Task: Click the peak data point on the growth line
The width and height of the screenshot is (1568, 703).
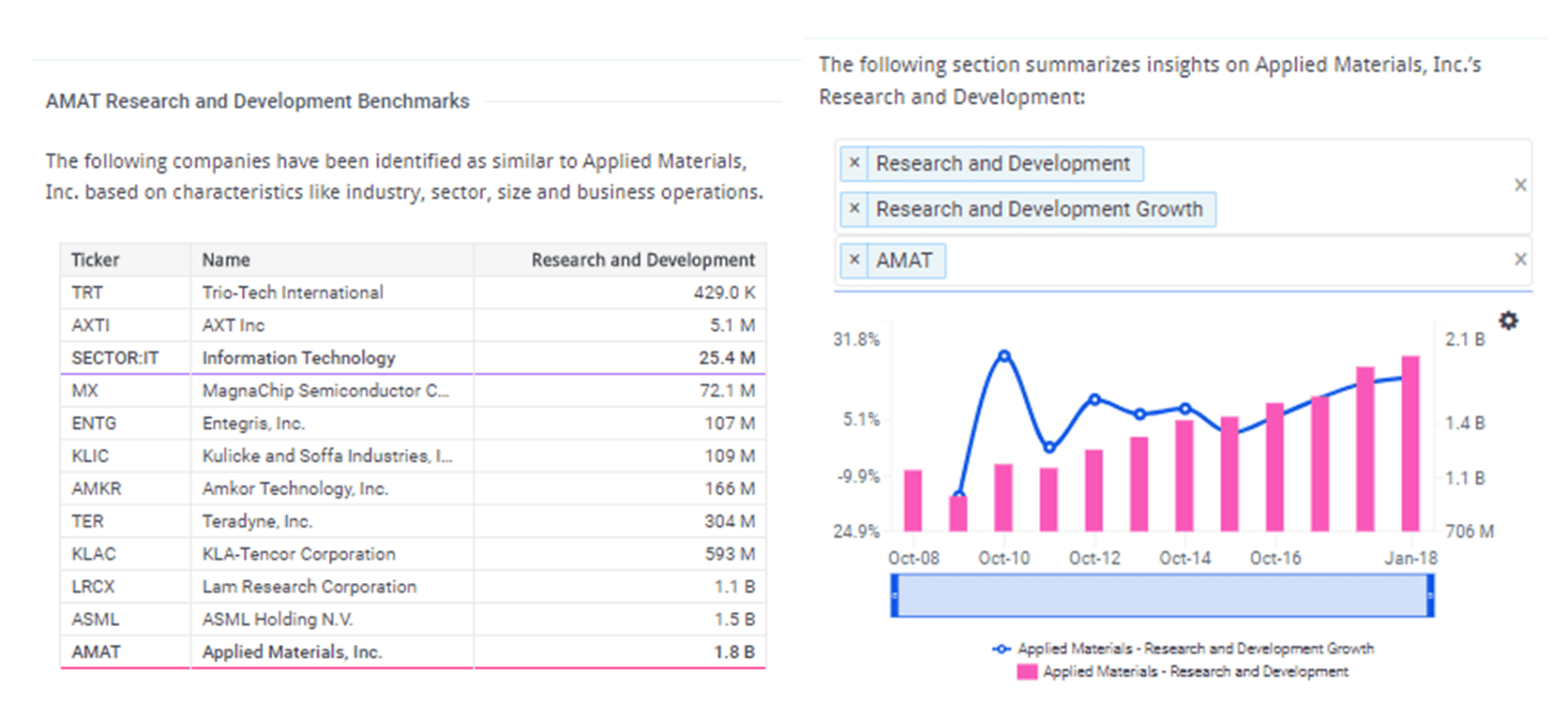Action: click(x=1004, y=356)
